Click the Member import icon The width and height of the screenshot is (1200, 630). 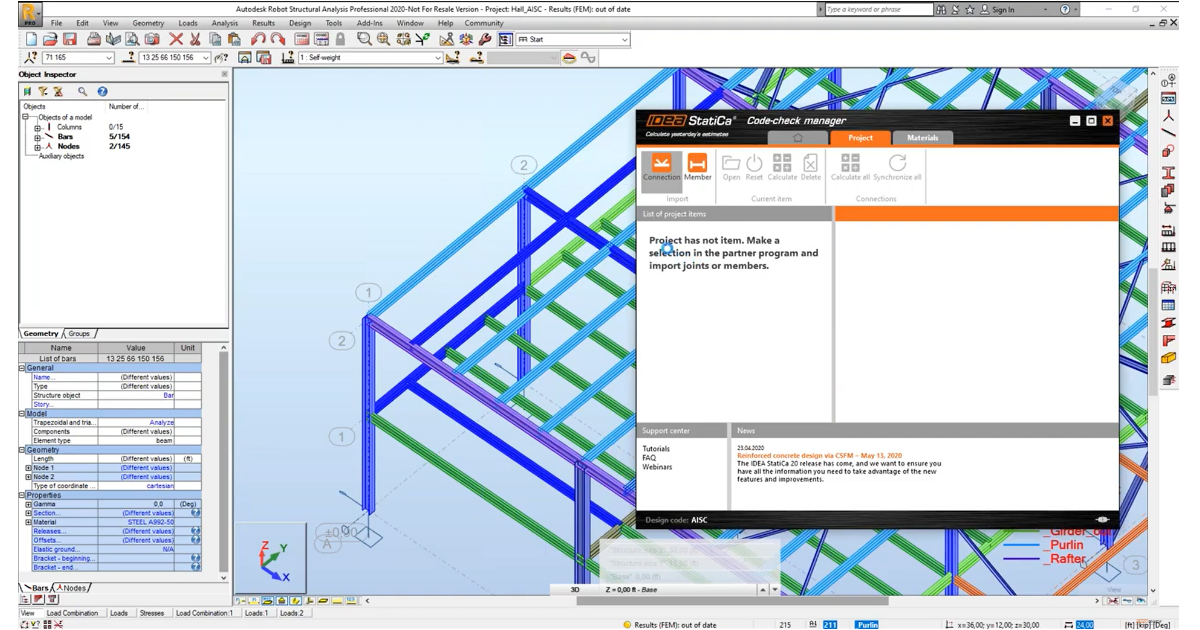pos(697,166)
